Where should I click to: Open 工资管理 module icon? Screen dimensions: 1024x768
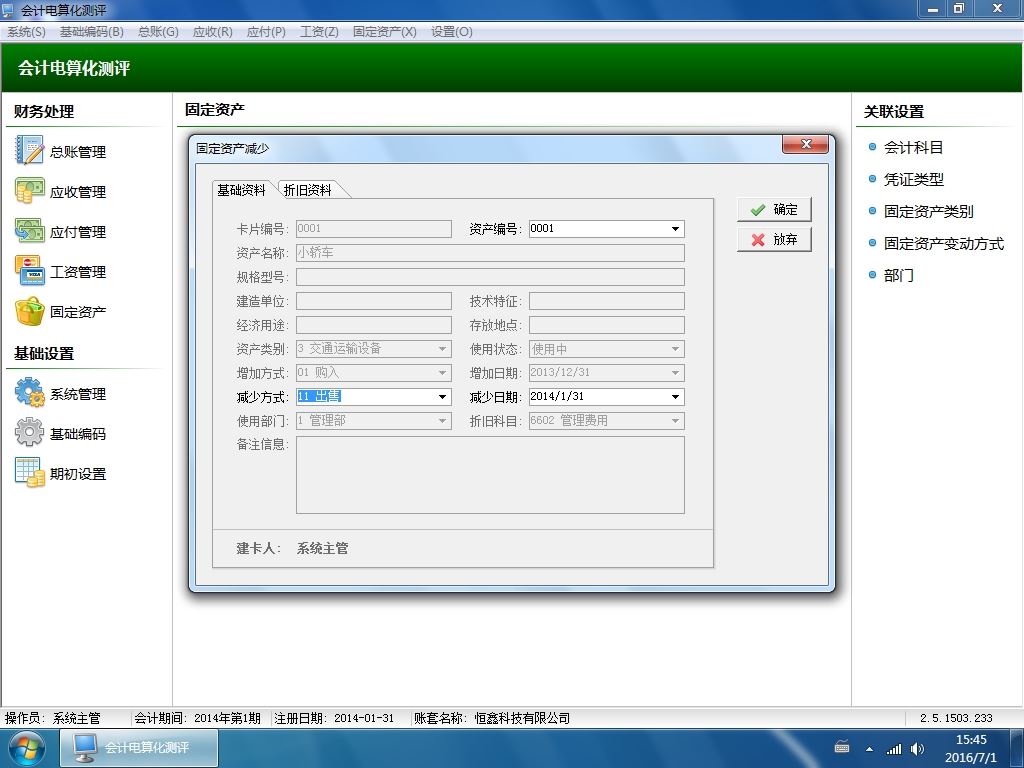[x=29, y=271]
